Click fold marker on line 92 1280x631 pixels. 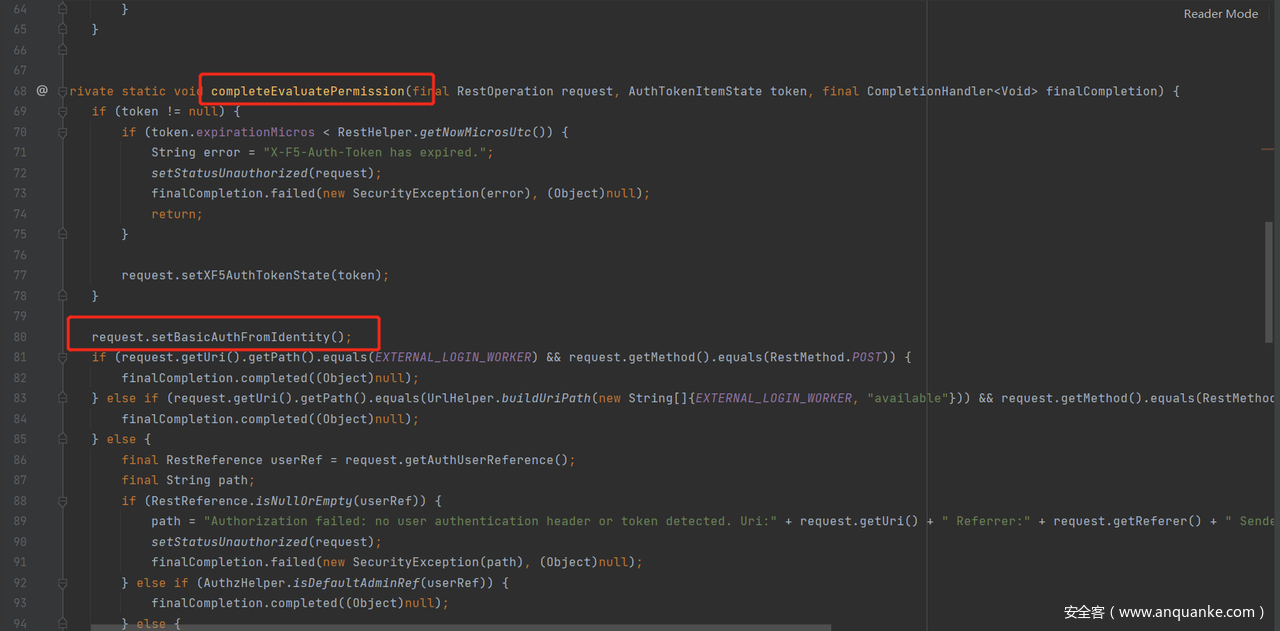click(x=62, y=582)
